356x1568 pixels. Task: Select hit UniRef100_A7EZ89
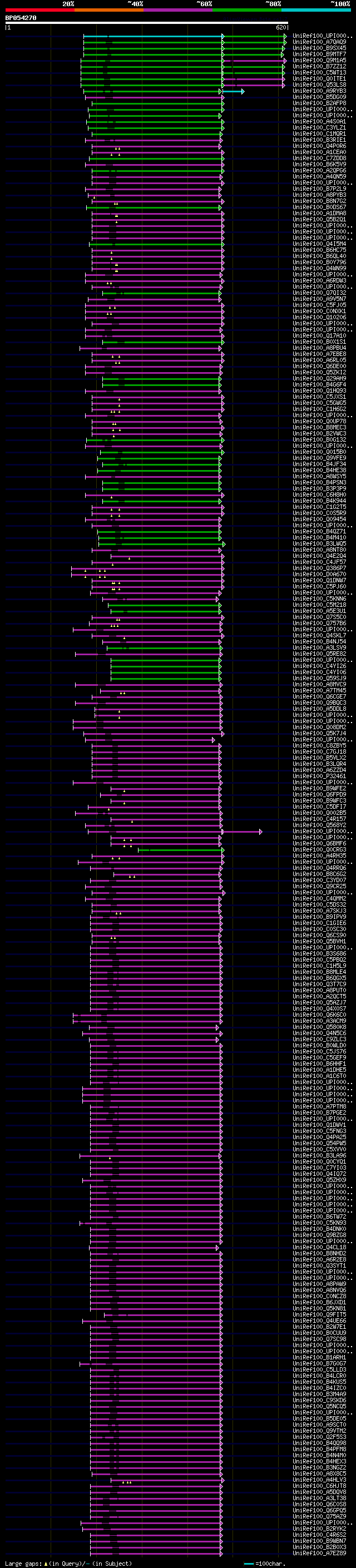click(x=319, y=1553)
